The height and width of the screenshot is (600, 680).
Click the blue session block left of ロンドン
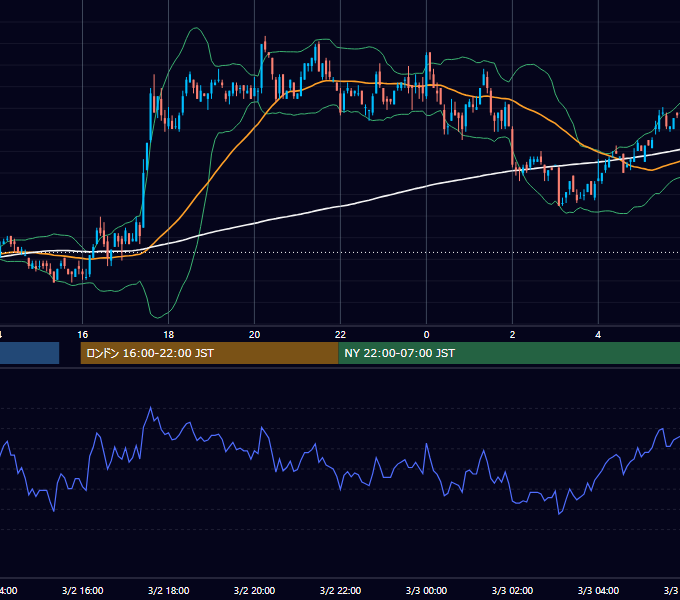[29, 353]
